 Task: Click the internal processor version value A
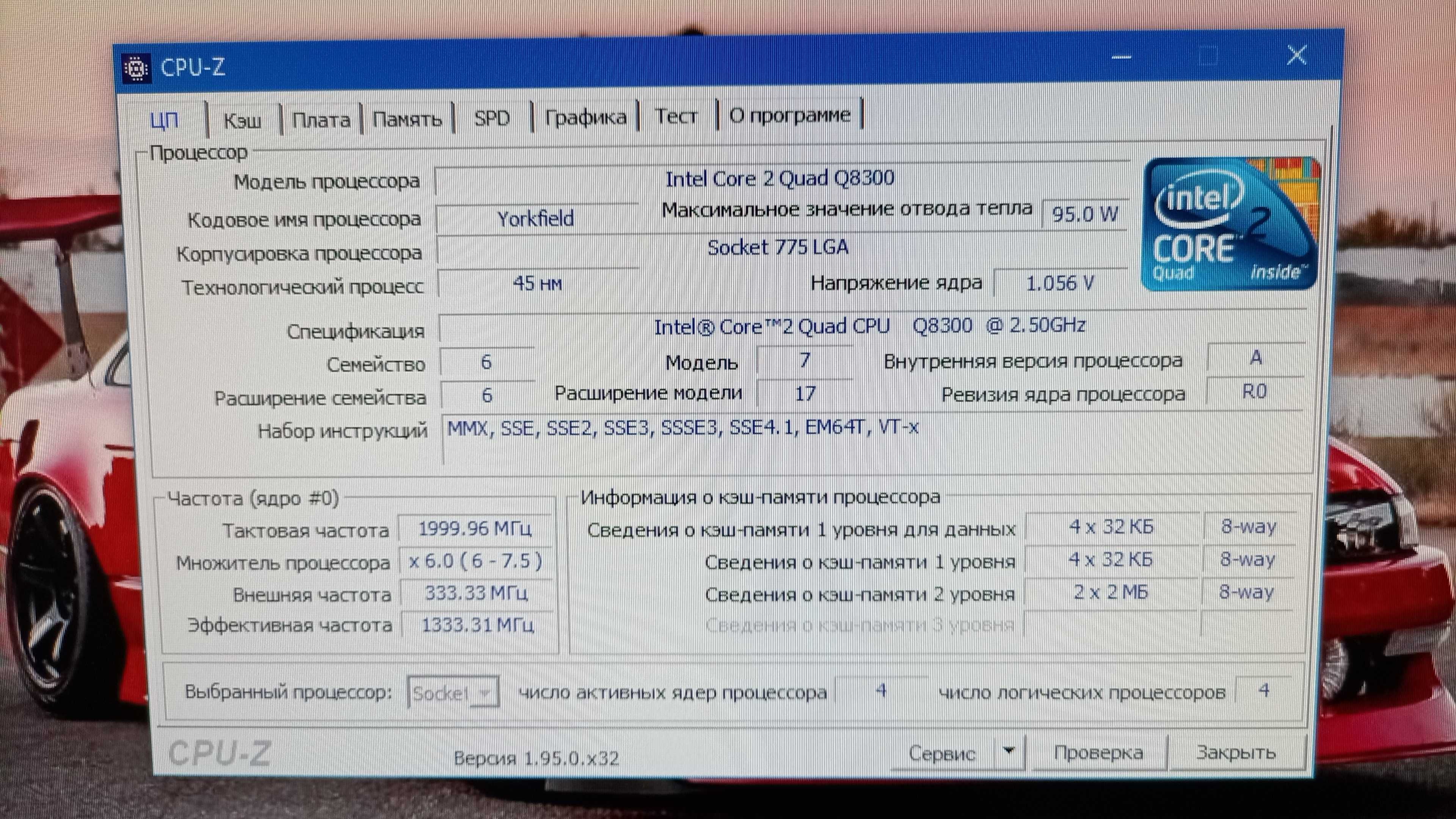click(x=1255, y=357)
